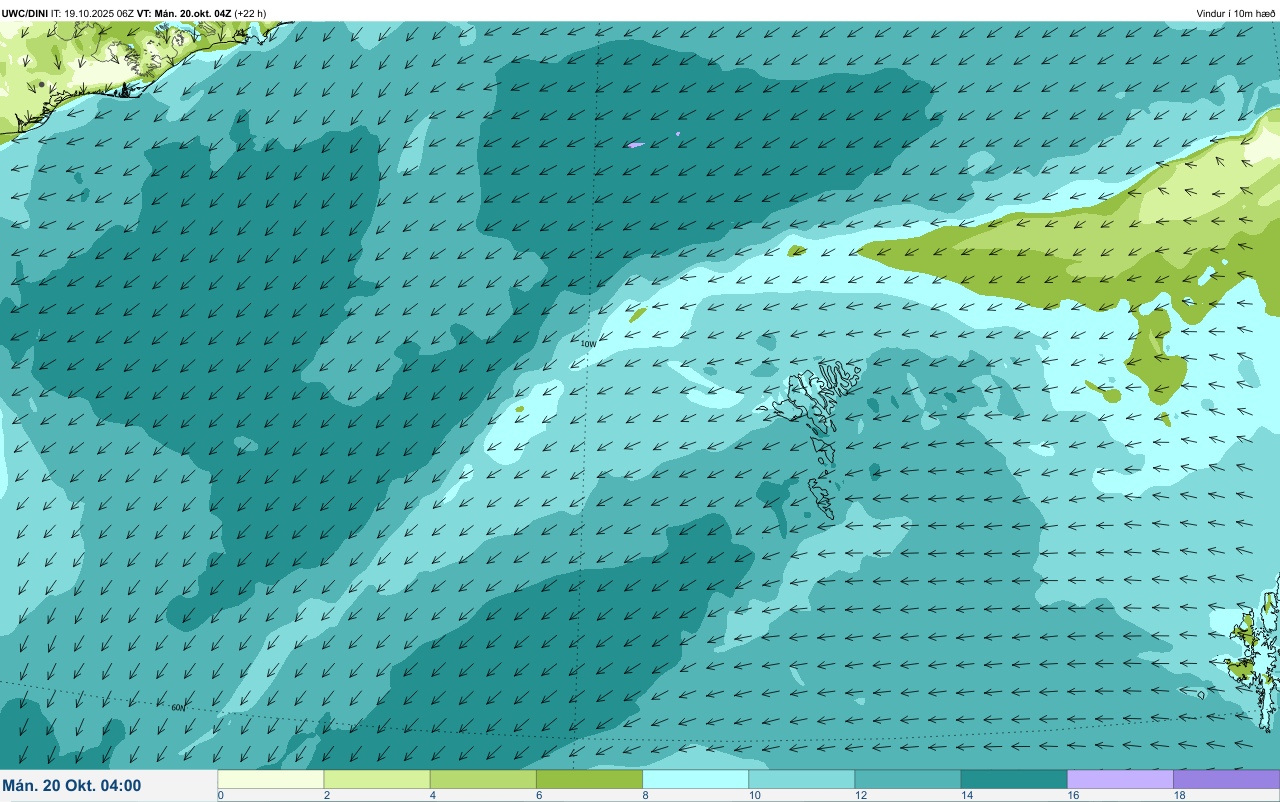This screenshot has height=802, width=1280.
Task: Click the 'Mán. 20 Okt. 04:00' timestamp label
Action: [72, 786]
